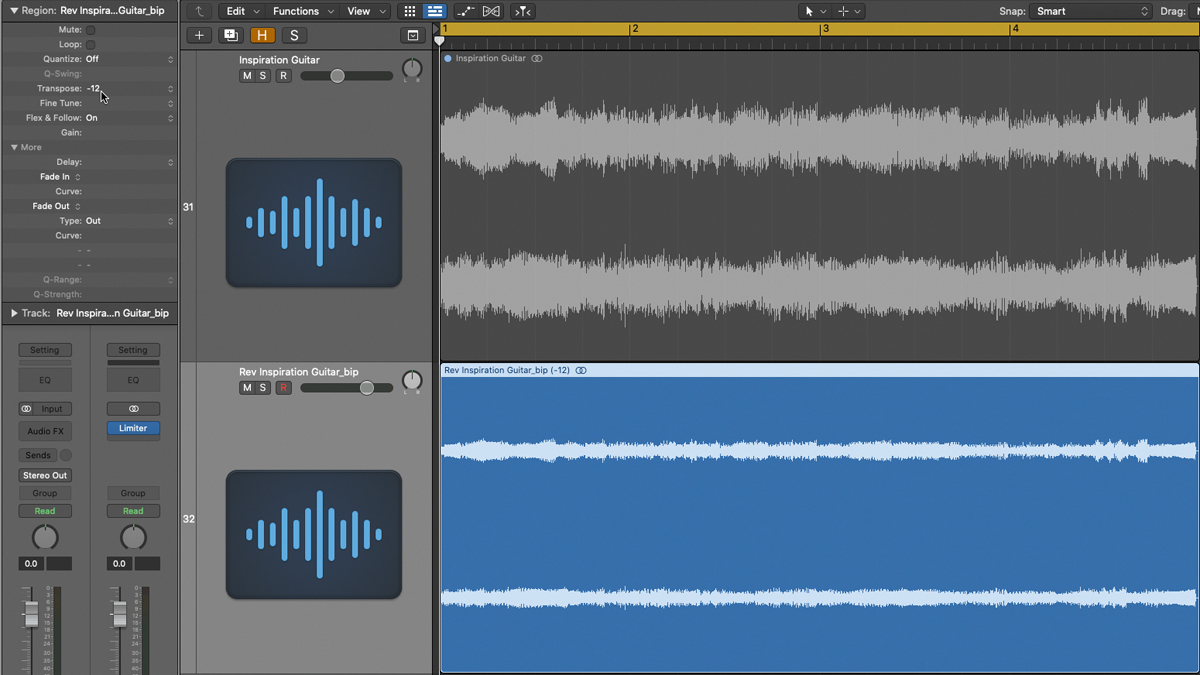Click the track header options icon

[x=412, y=35]
